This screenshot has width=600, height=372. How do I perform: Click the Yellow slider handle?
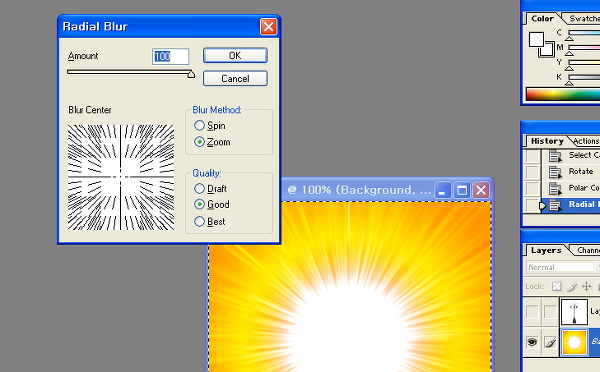pos(569,68)
